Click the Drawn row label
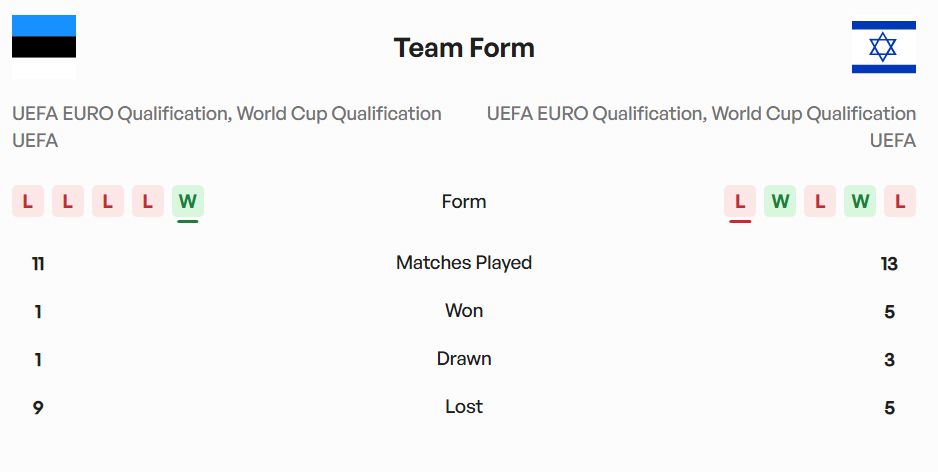 click(464, 359)
